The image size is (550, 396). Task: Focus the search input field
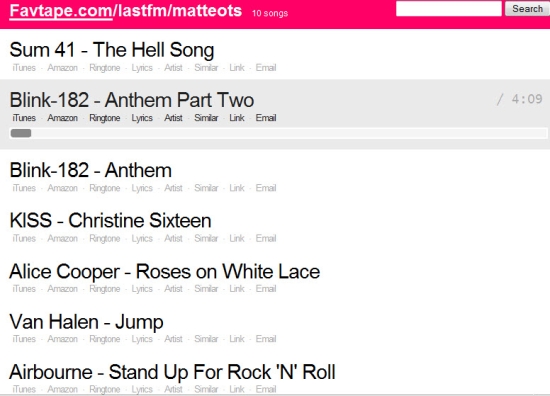[449, 8]
